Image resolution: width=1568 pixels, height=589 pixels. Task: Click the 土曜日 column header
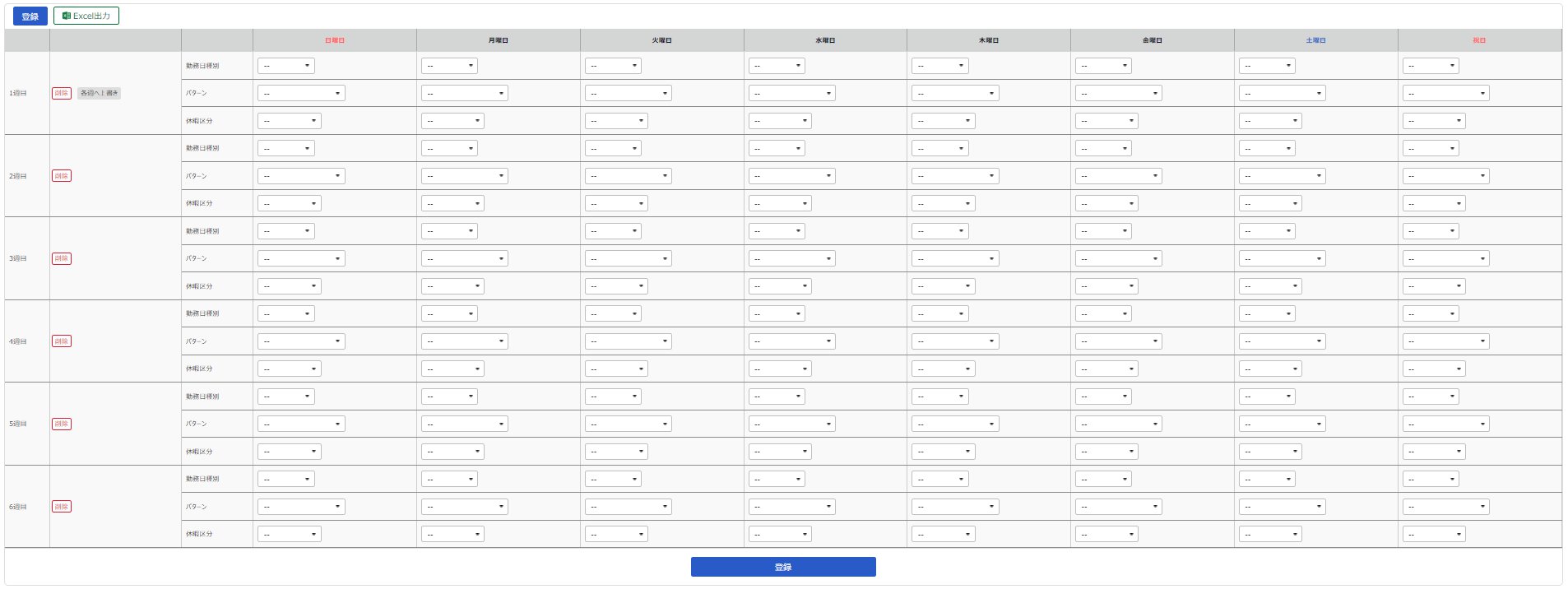[1315, 40]
